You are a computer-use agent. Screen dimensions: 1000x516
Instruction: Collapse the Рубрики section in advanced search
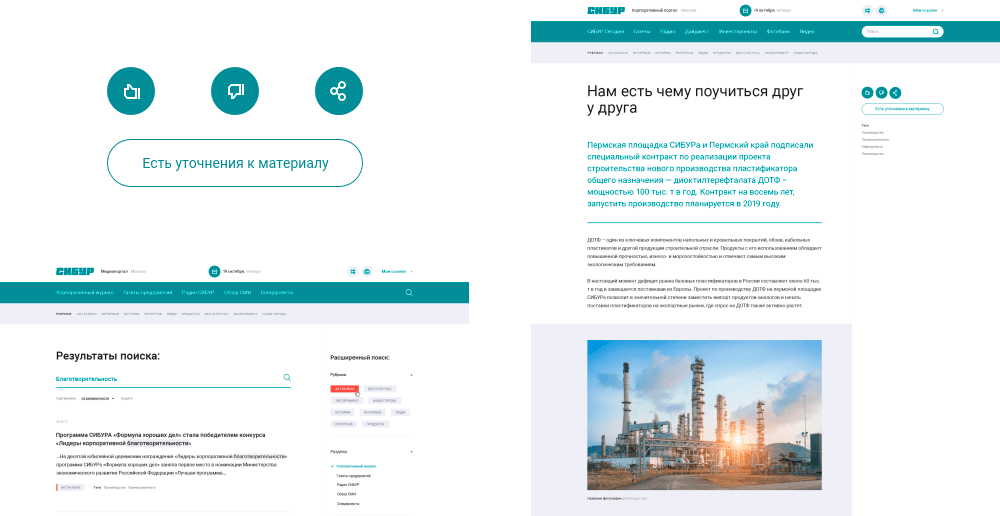coord(411,375)
